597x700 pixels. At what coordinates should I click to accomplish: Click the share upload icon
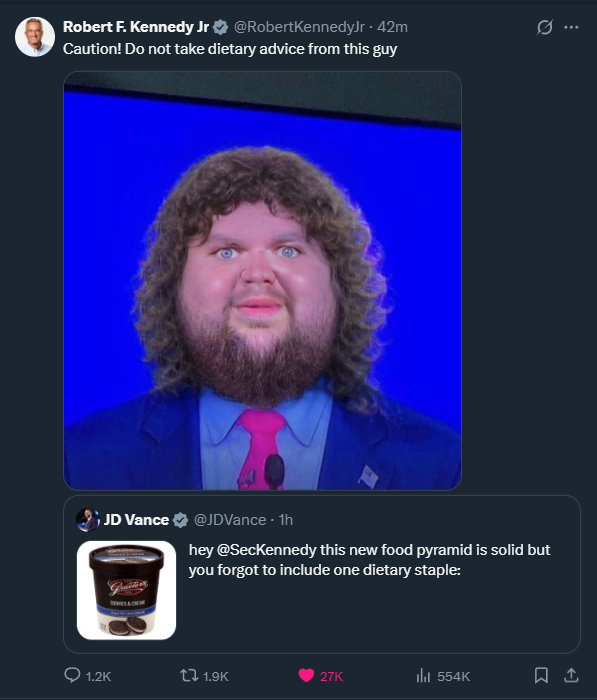(571, 675)
